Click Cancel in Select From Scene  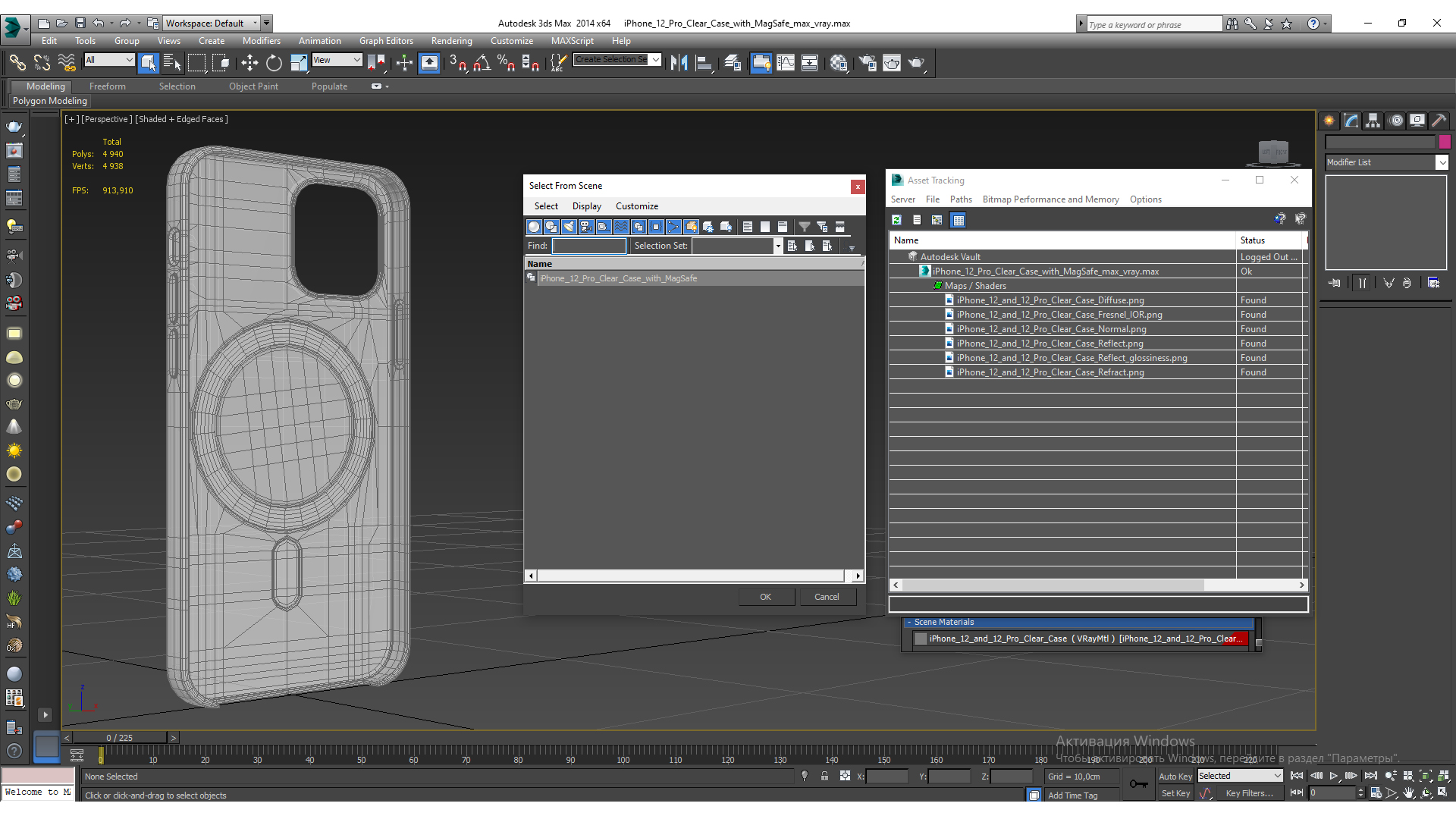click(826, 597)
